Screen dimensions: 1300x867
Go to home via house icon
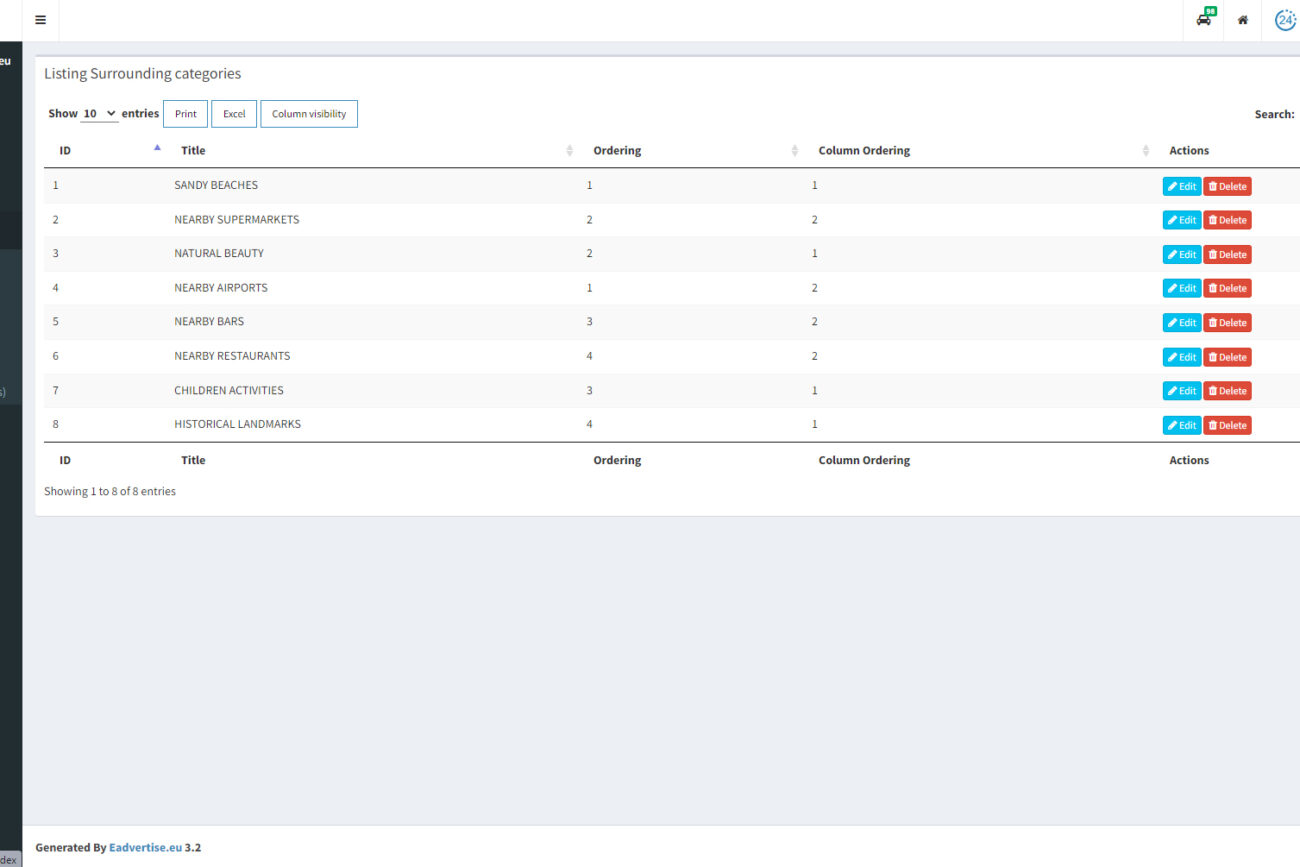[1242, 20]
